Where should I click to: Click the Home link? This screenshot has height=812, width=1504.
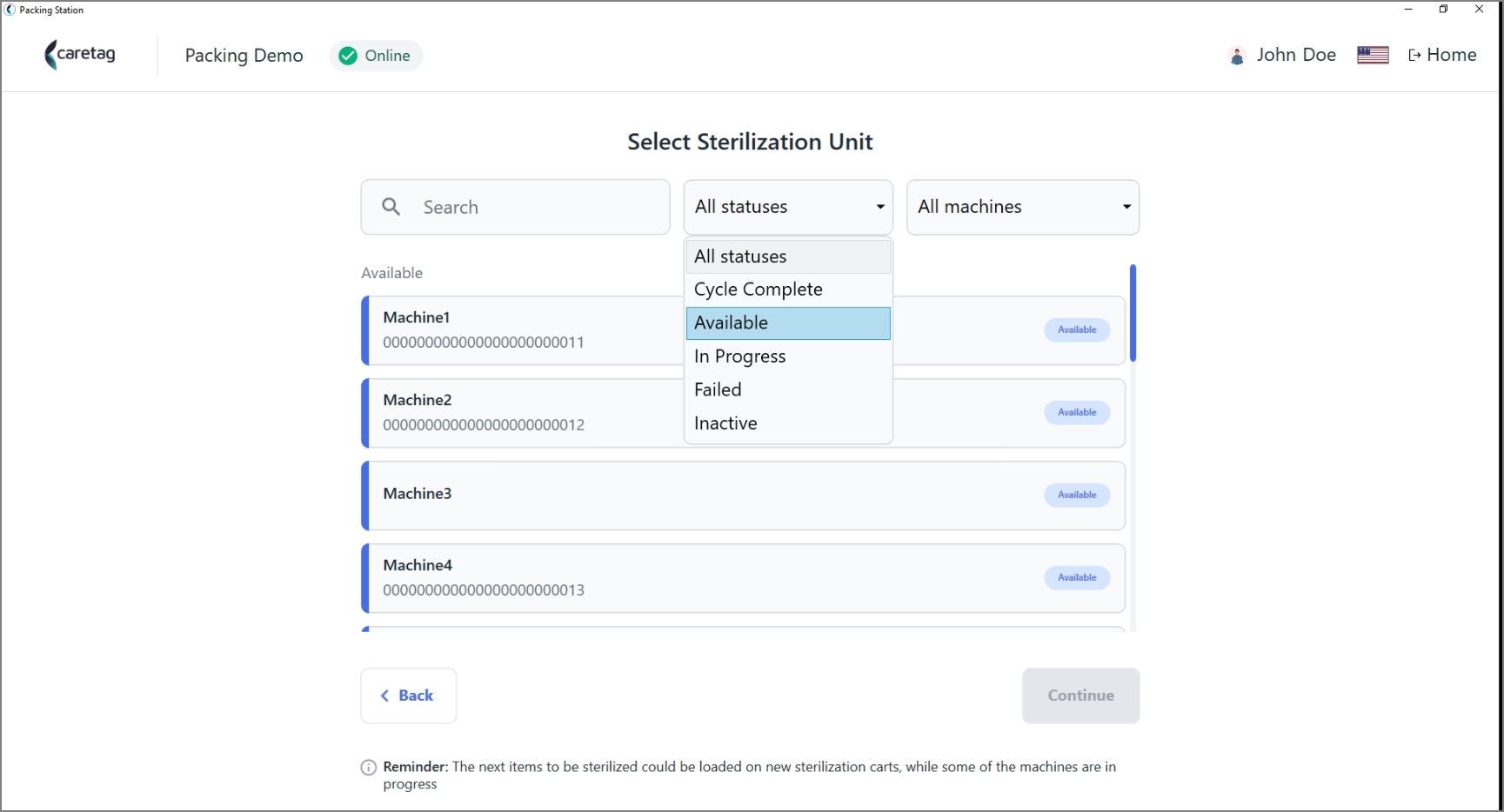[1442, 55]
